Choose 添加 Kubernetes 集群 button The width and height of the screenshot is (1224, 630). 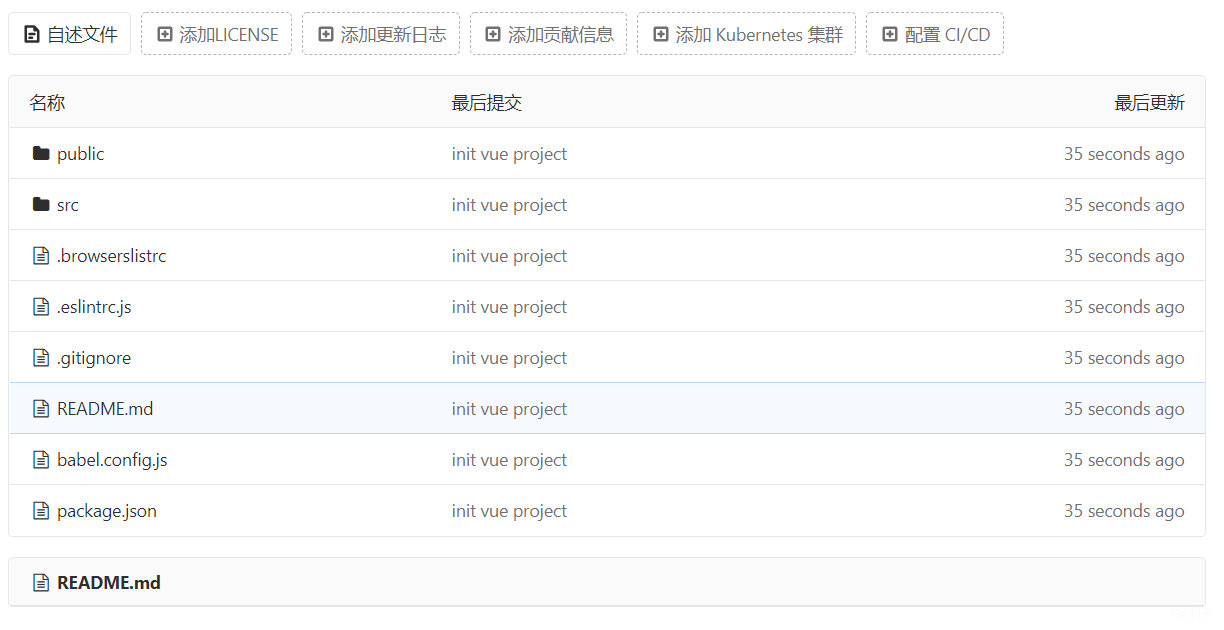[x=746, y=35]
